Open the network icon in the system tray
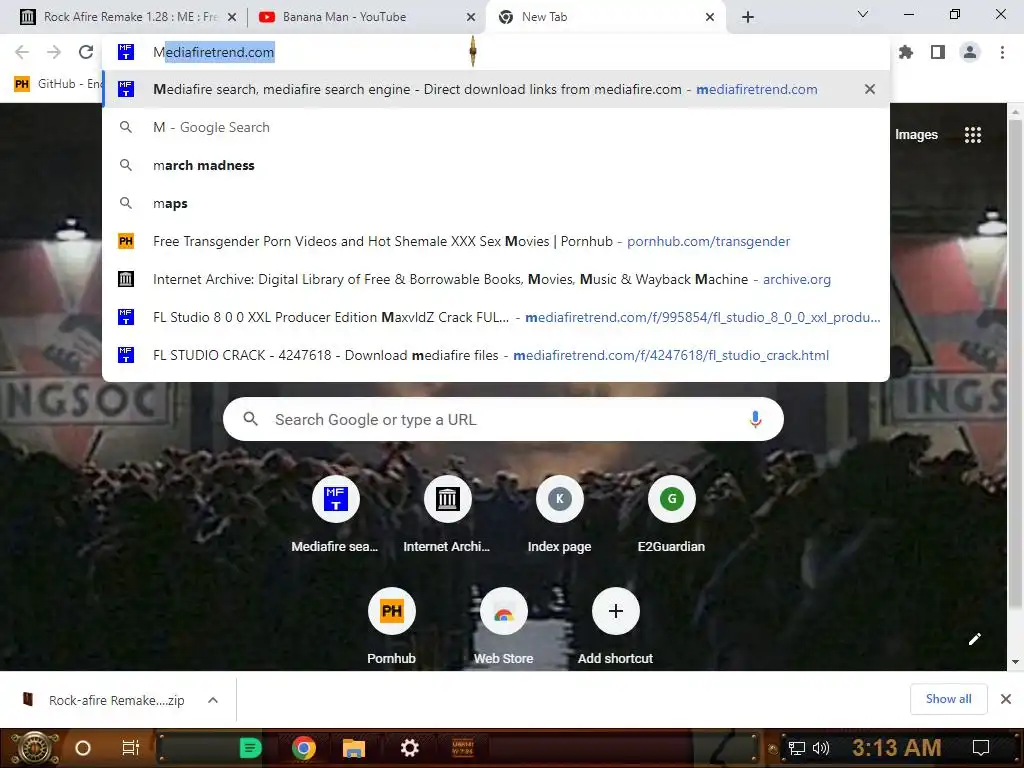The image size is (1024, 768). (x=797, y=748)
